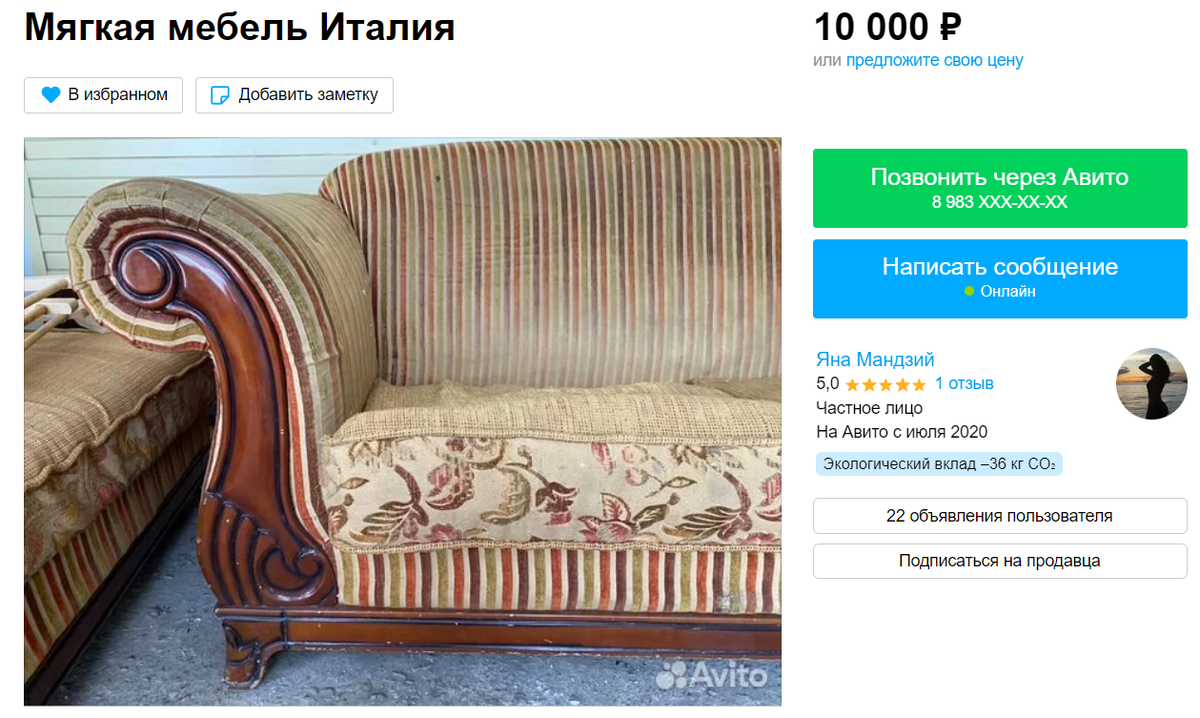Open «предложите свою цену» link
This screenshot has height=718, width=1200.
coord(935,60)
